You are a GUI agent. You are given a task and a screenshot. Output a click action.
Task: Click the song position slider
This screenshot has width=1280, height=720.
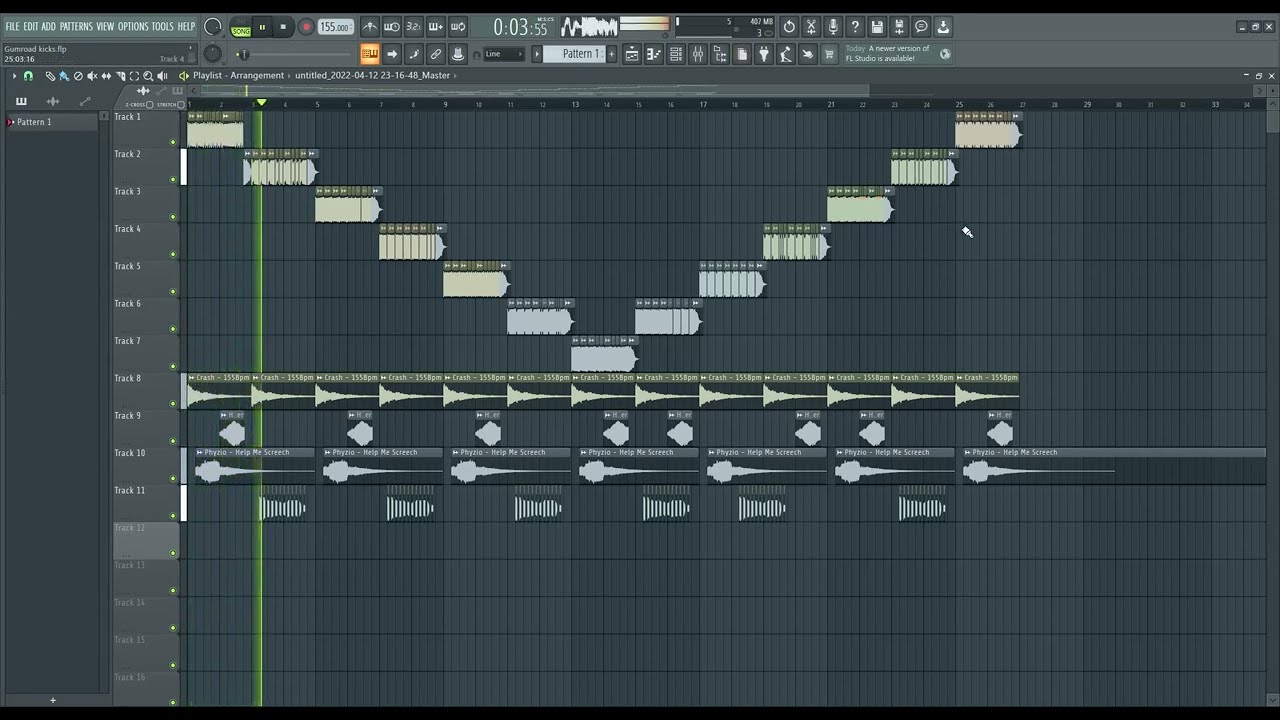(295, 54)
